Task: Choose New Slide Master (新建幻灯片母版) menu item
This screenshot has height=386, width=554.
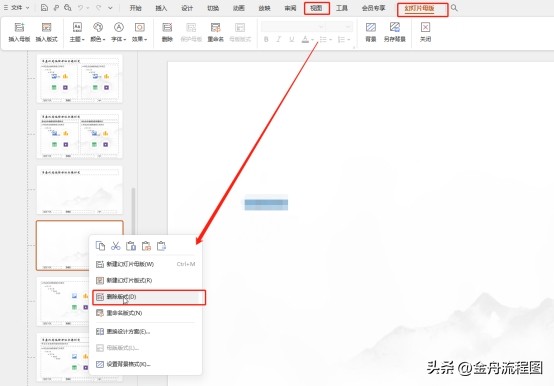Action: point(146,264)
